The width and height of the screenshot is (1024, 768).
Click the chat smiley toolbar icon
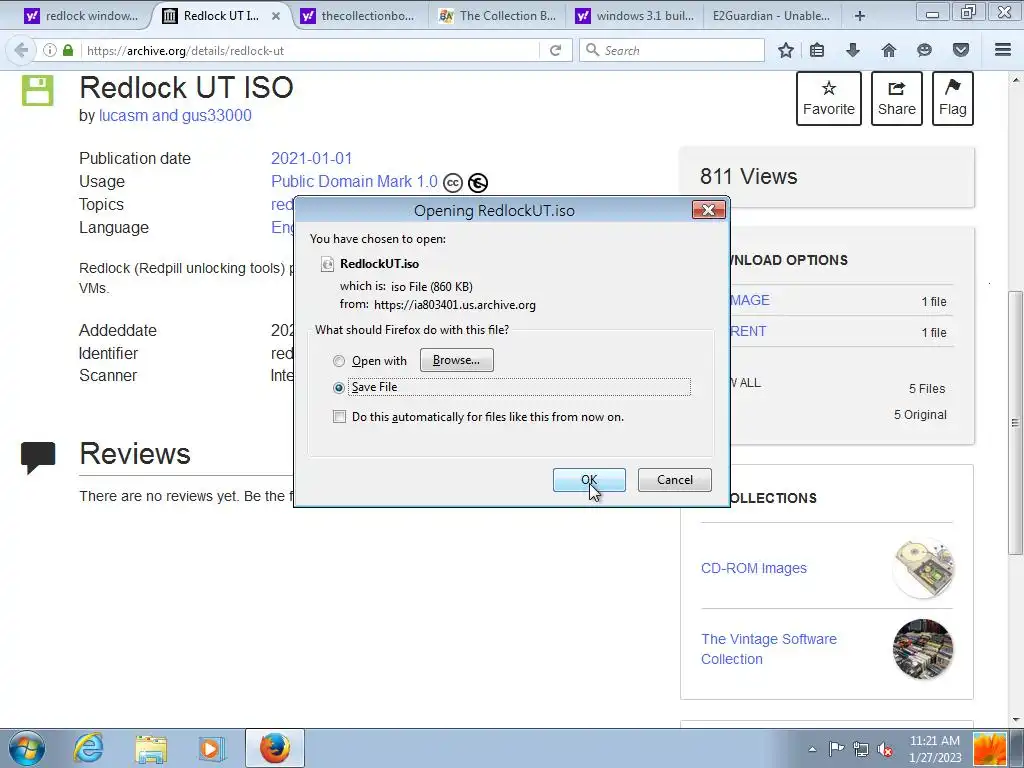pos(925,50)
